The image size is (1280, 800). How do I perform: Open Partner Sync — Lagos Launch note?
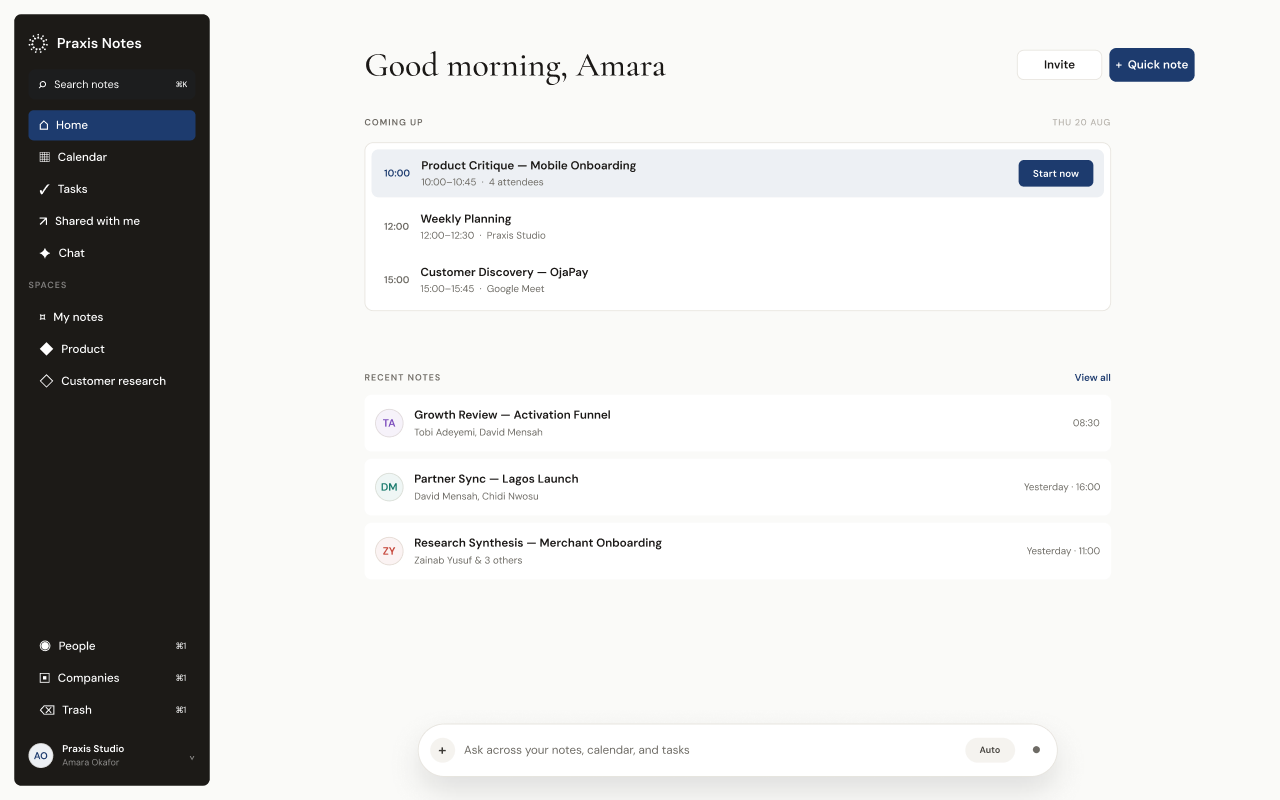click(738, 487)
